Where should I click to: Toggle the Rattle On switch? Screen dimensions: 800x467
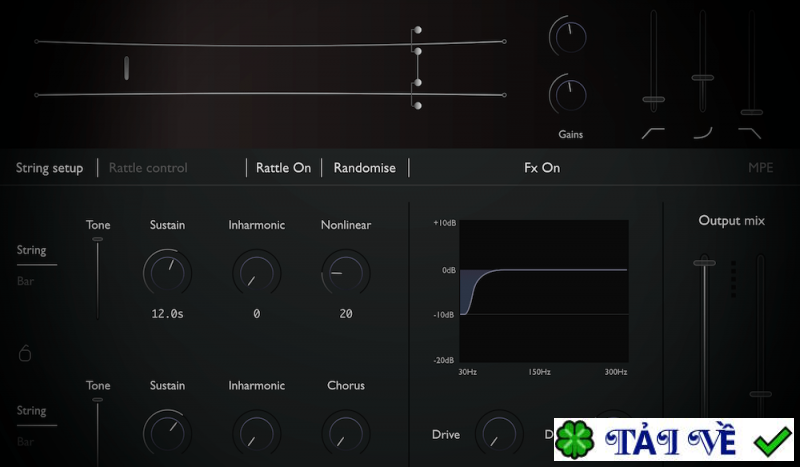tap(283, 168)
